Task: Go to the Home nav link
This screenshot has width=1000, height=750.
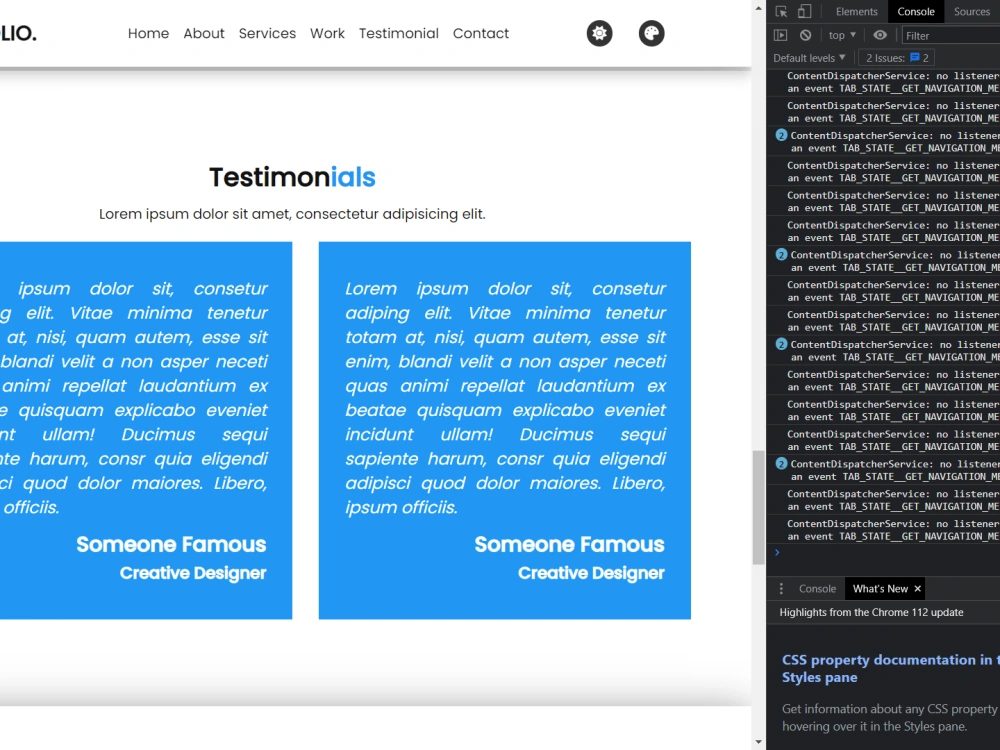Action: coord(148,33)
